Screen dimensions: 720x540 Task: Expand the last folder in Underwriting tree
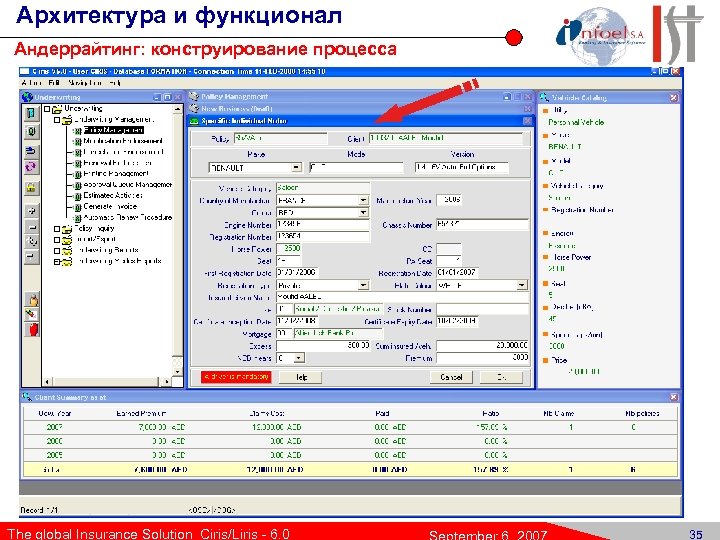coord(57,262)
